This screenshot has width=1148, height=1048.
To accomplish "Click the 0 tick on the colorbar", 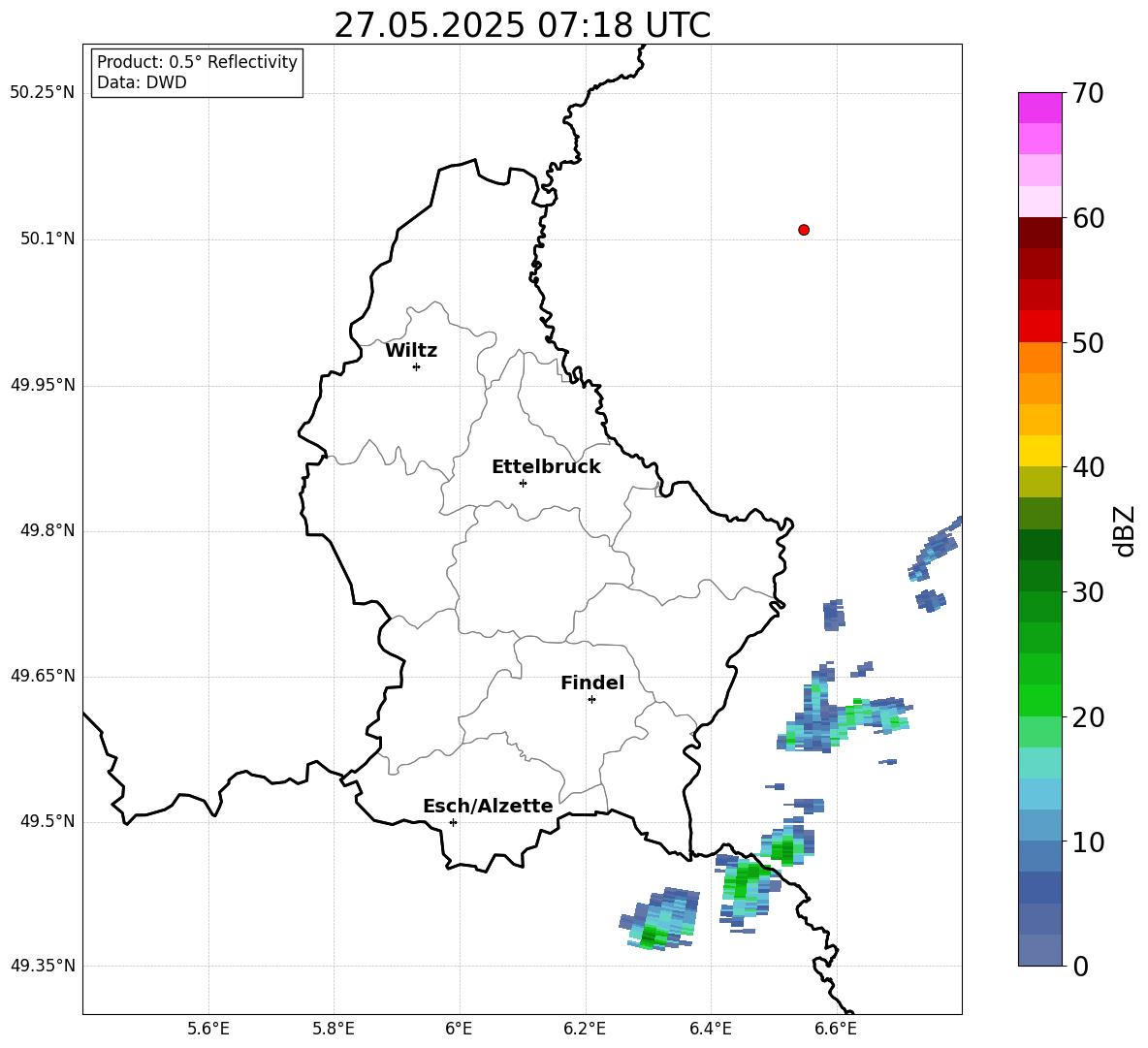I will coord(1080,967).
